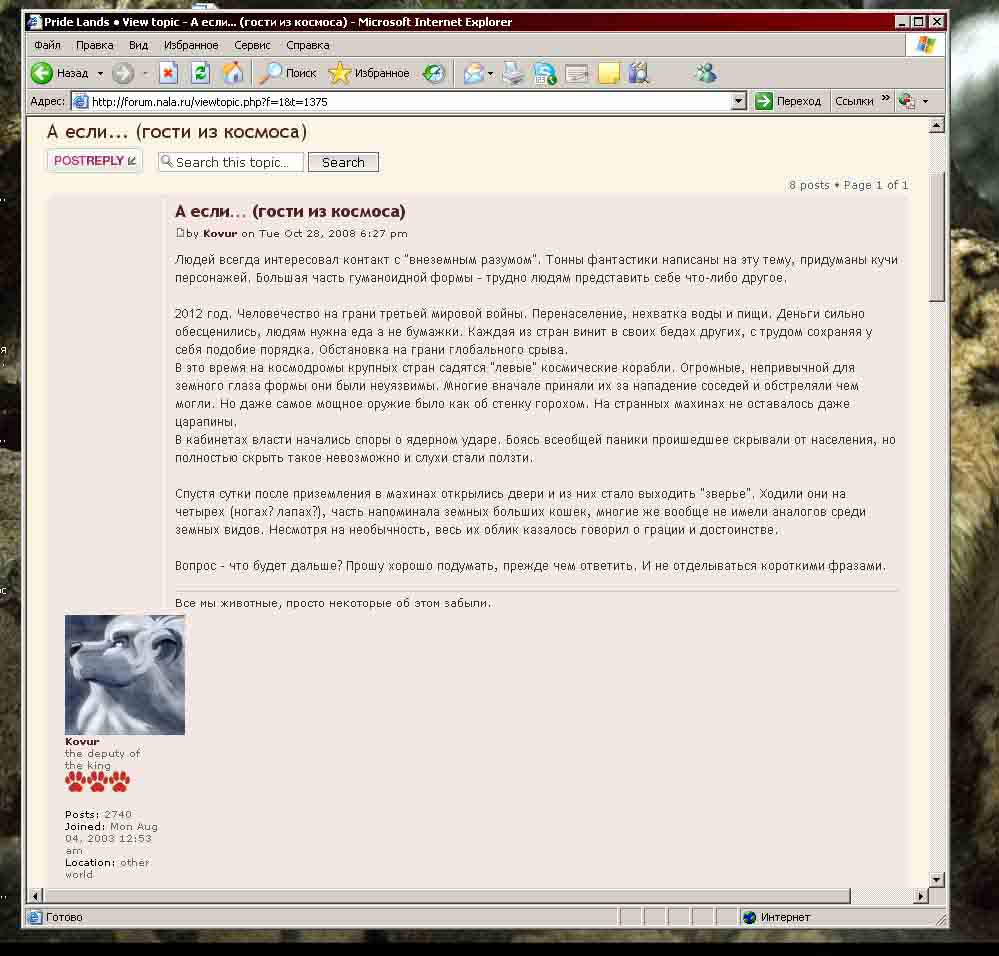
Task: Go to the Home page icon
Action: [x=232, y=73]
